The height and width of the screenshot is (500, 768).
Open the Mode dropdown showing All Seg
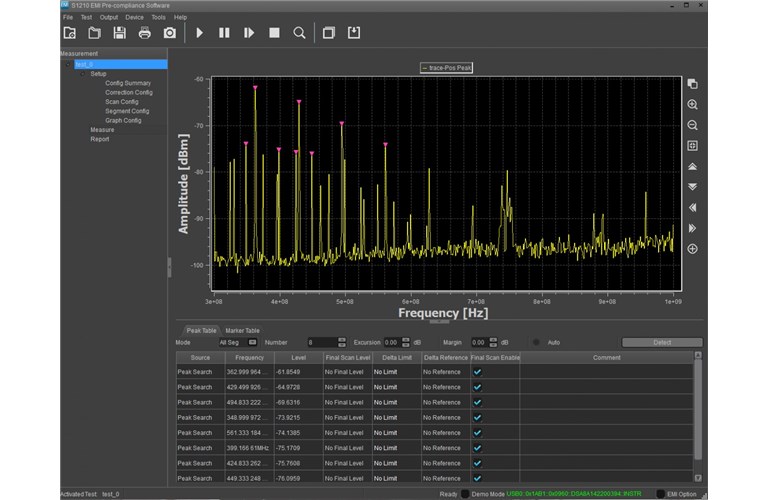tap(238, 343)
